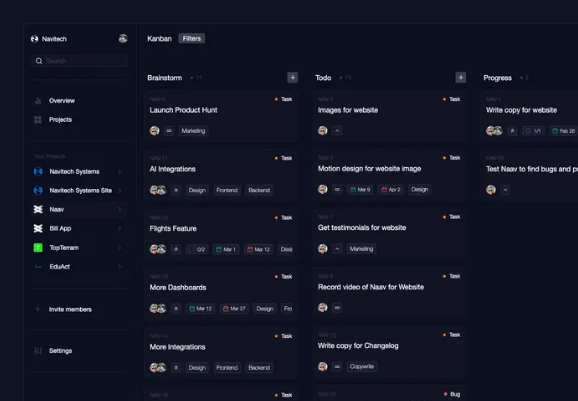Image resolution: width=578 pixels, height=401 pixels.
Task: Expand the EduAct chevron
Action: click(x=119, y=266)
